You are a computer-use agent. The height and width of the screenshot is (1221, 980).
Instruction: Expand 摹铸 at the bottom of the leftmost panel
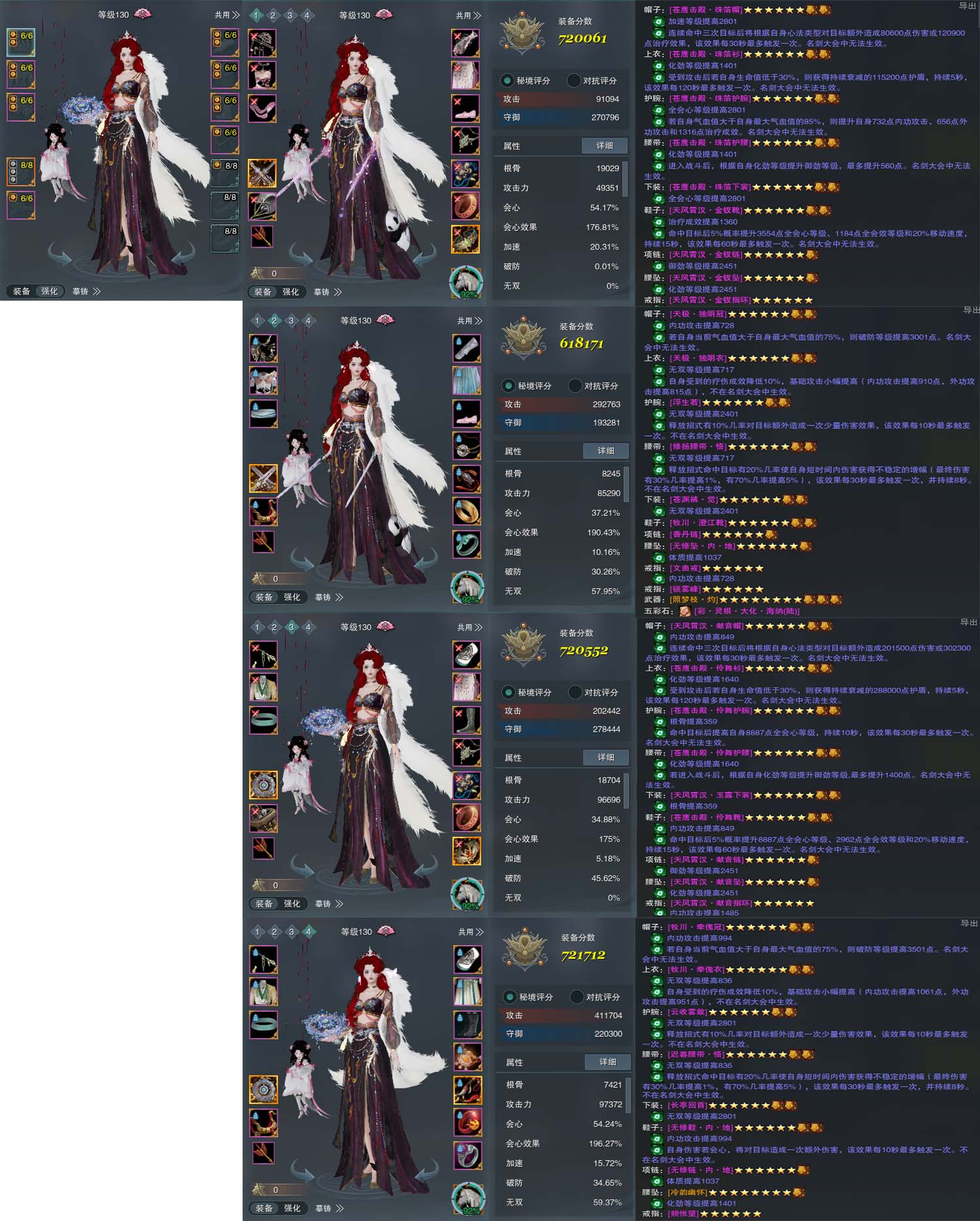click(86, 292)
